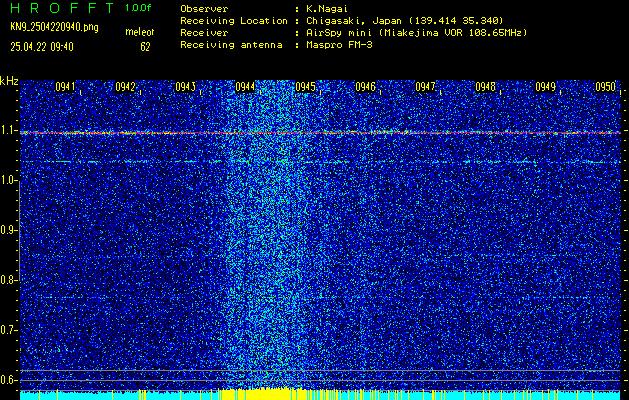
Task: Click the observer name K.Nagai
Action: click(327, 8)
